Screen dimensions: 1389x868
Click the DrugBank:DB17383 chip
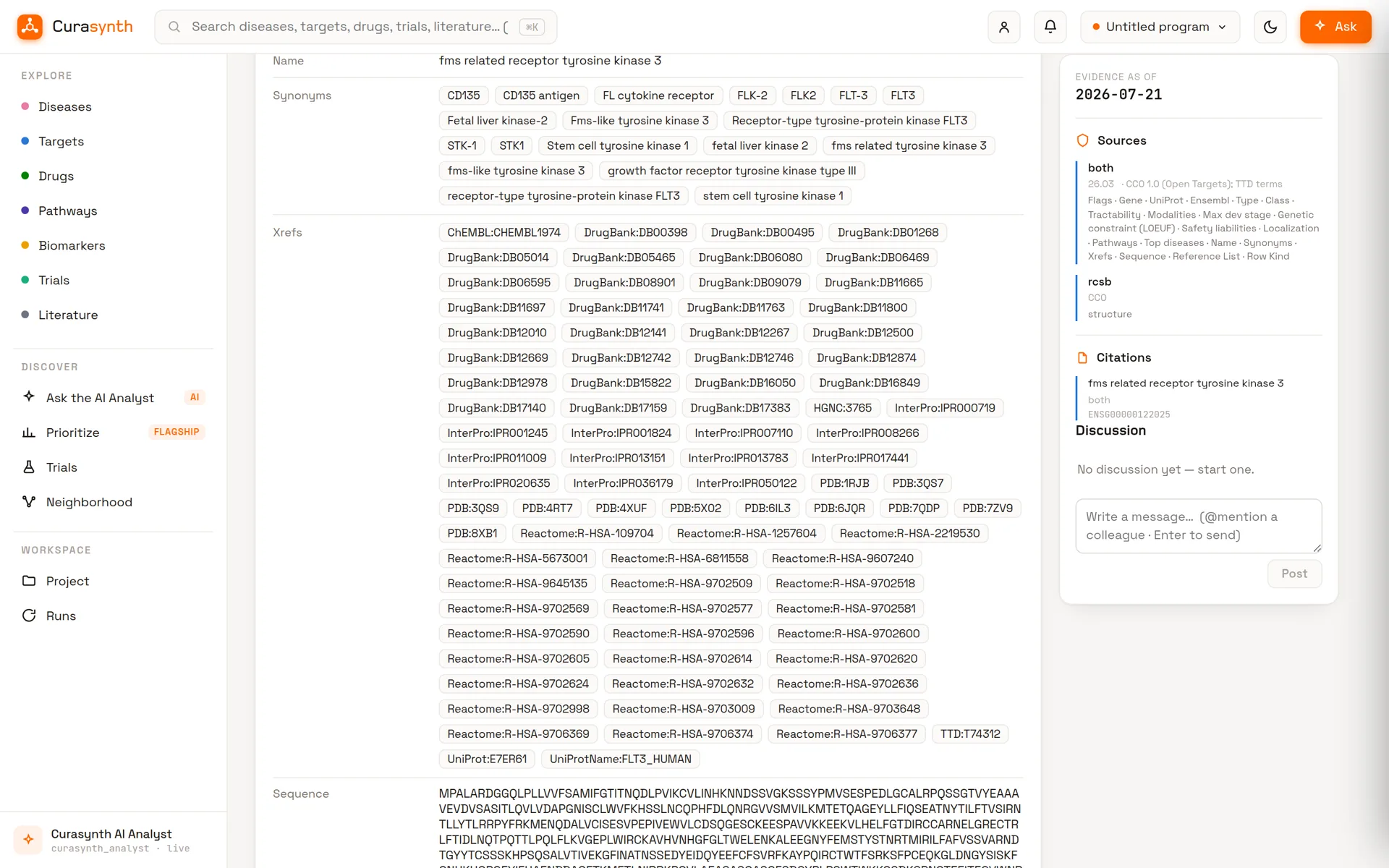[x=740, y=408]
